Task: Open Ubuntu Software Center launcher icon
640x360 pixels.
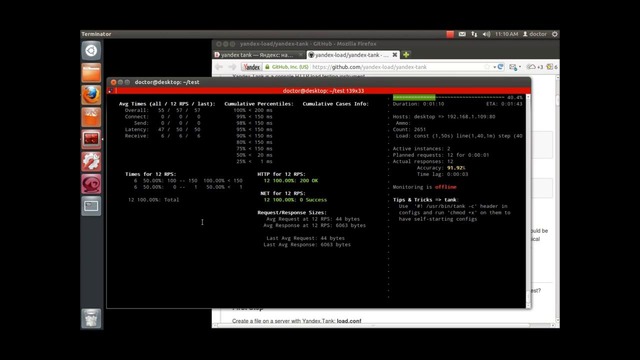Action: pyautogui.click(x=91, y=117)
